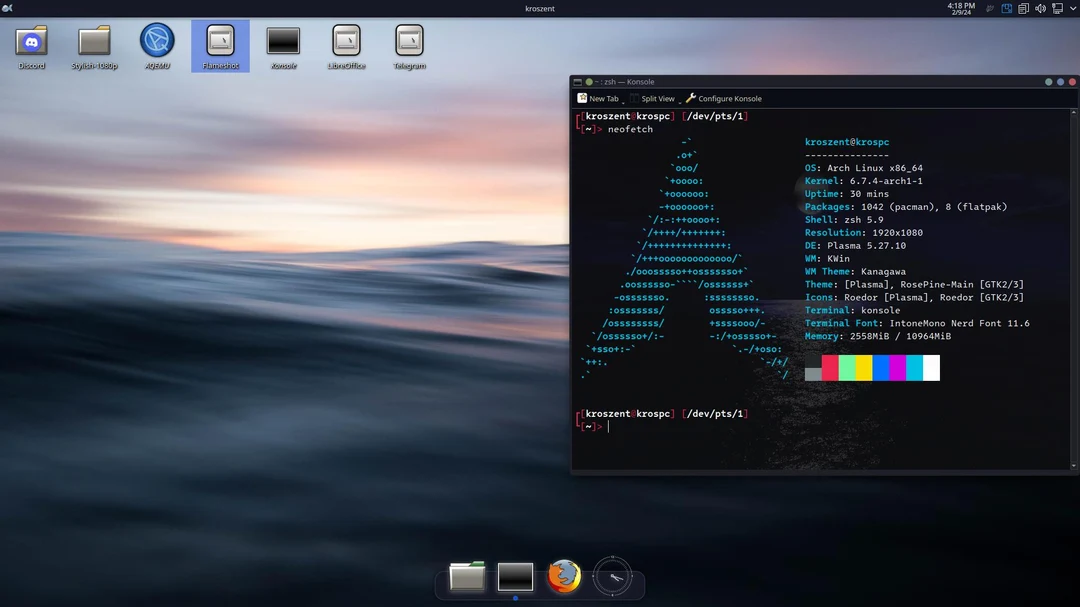Launch LibreOffice from the desktop
Image resolution: width=1080 pixels, height=607 pixels.
[x=346, y=46]
